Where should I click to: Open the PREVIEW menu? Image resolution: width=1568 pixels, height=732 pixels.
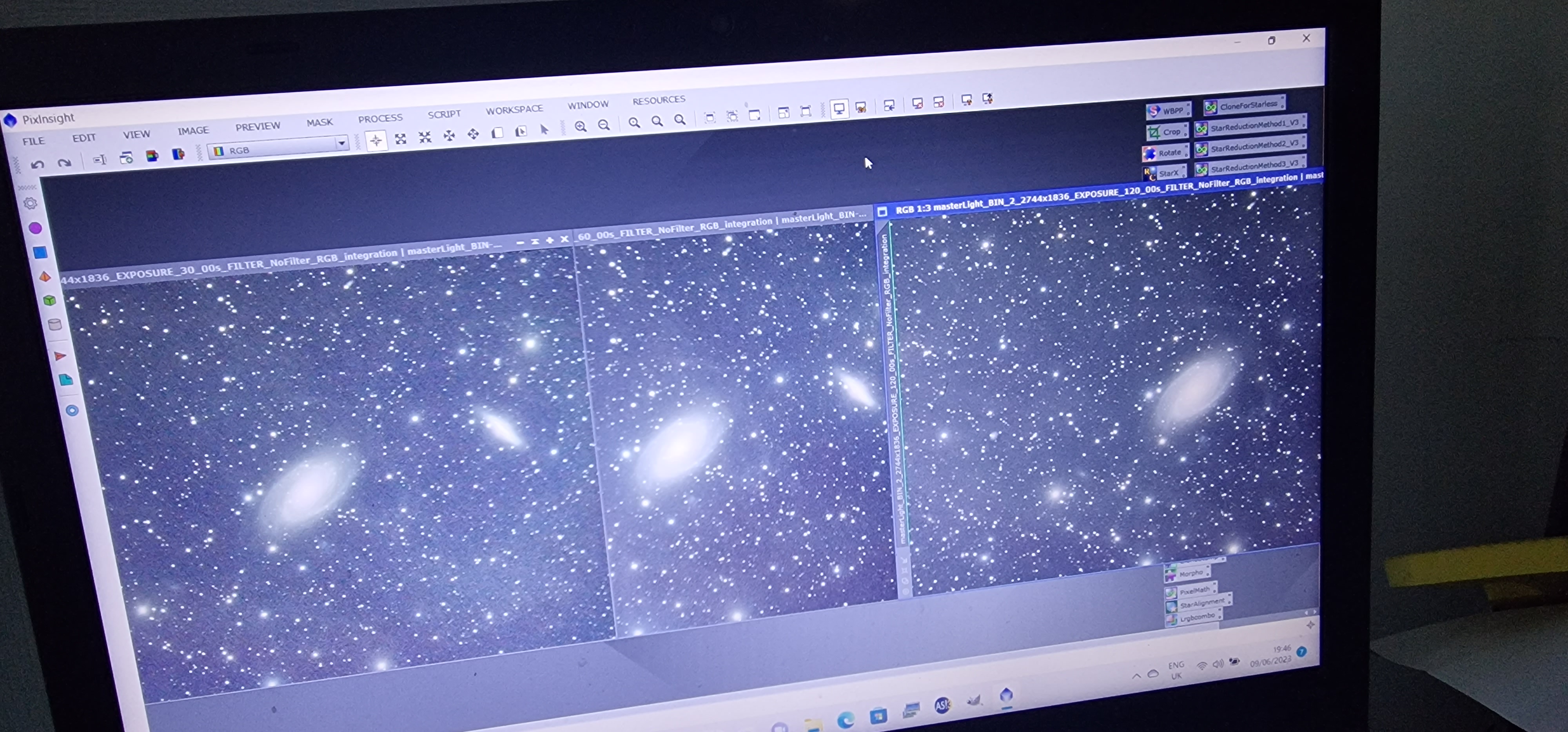[x=258, y=127]
